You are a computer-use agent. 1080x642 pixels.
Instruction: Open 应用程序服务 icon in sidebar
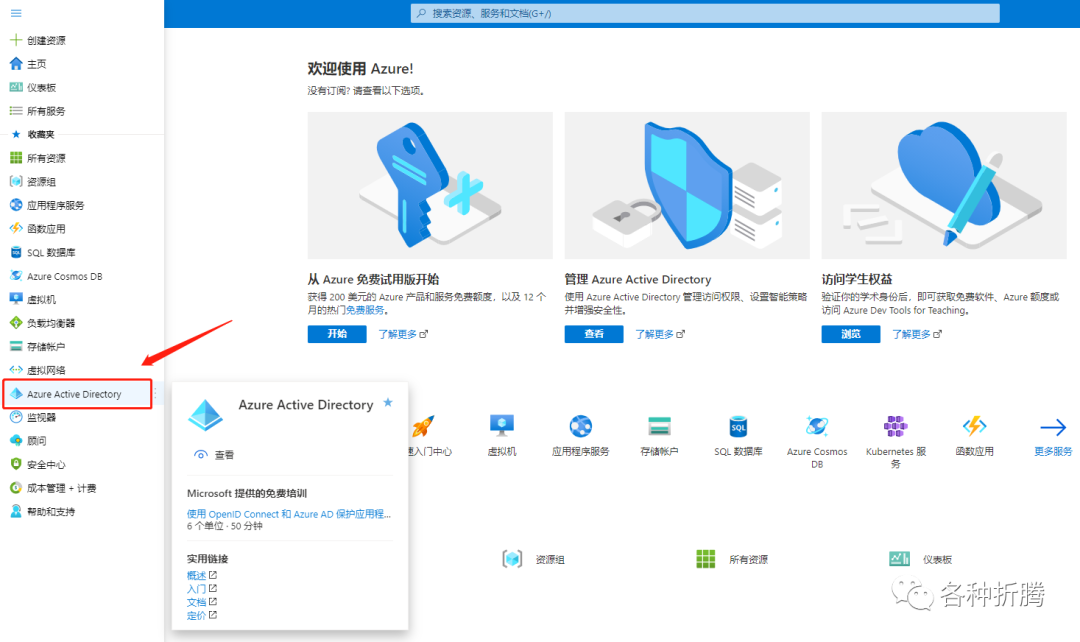16,205
